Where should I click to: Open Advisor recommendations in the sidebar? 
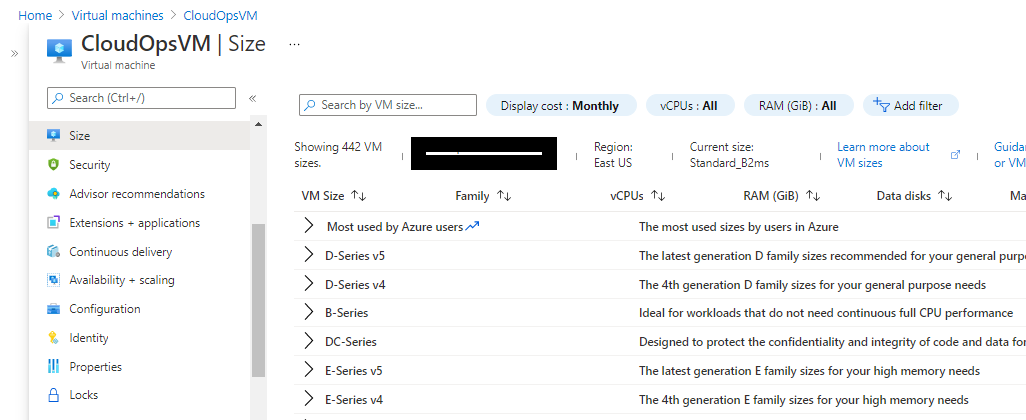pyautogui.click(x=137, y=194)
